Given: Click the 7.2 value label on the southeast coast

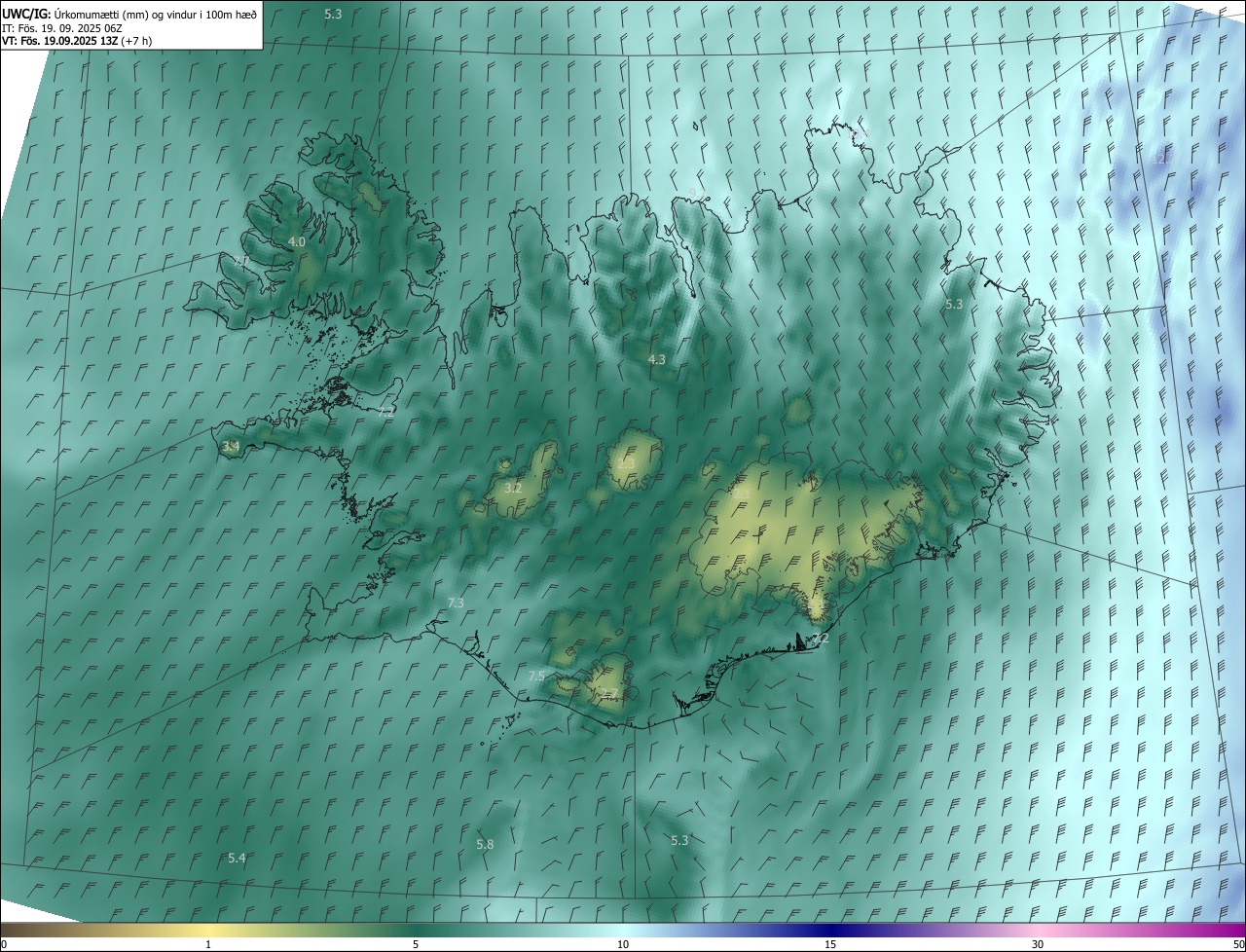Looking at the screenshot, I should click(821, 639).
